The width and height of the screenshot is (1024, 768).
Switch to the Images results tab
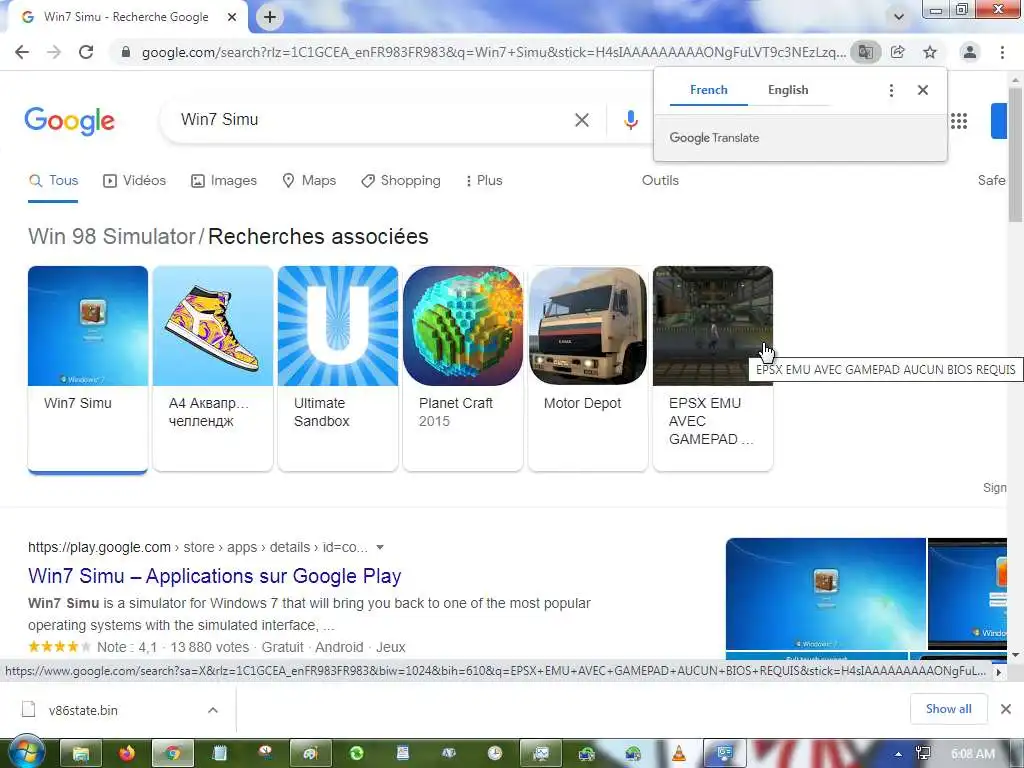tap(223, 181)
